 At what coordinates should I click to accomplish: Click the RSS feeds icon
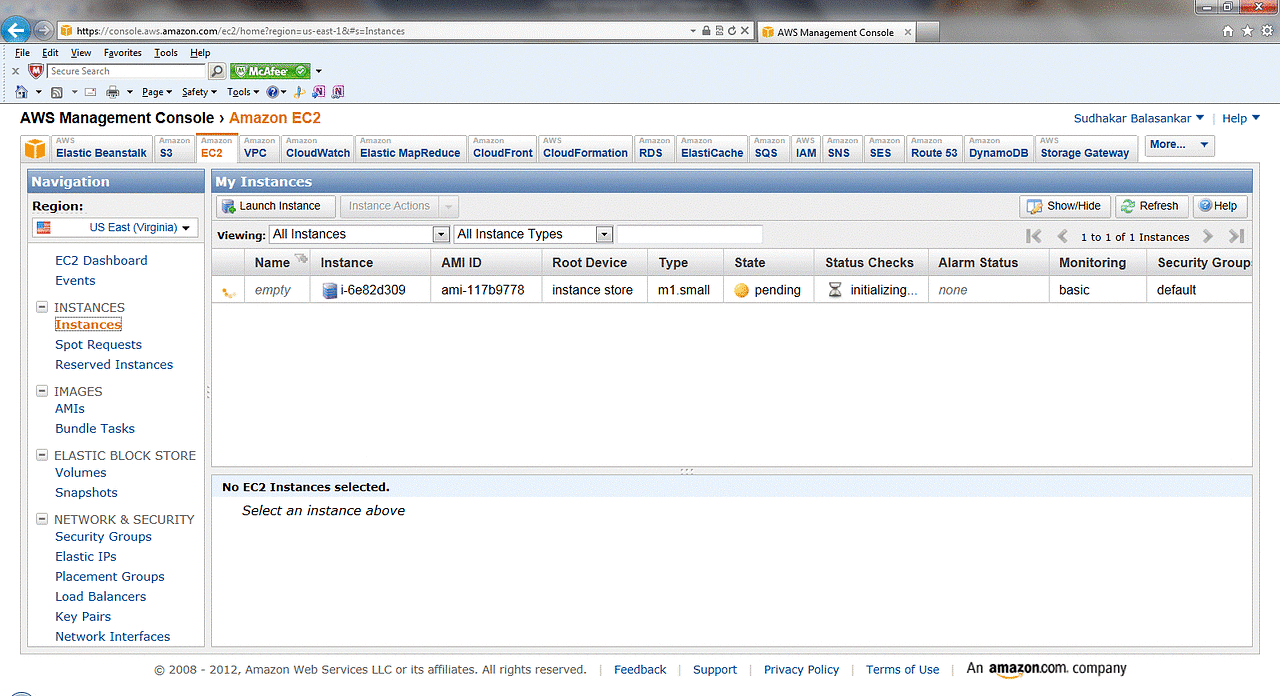click(57, 92)
